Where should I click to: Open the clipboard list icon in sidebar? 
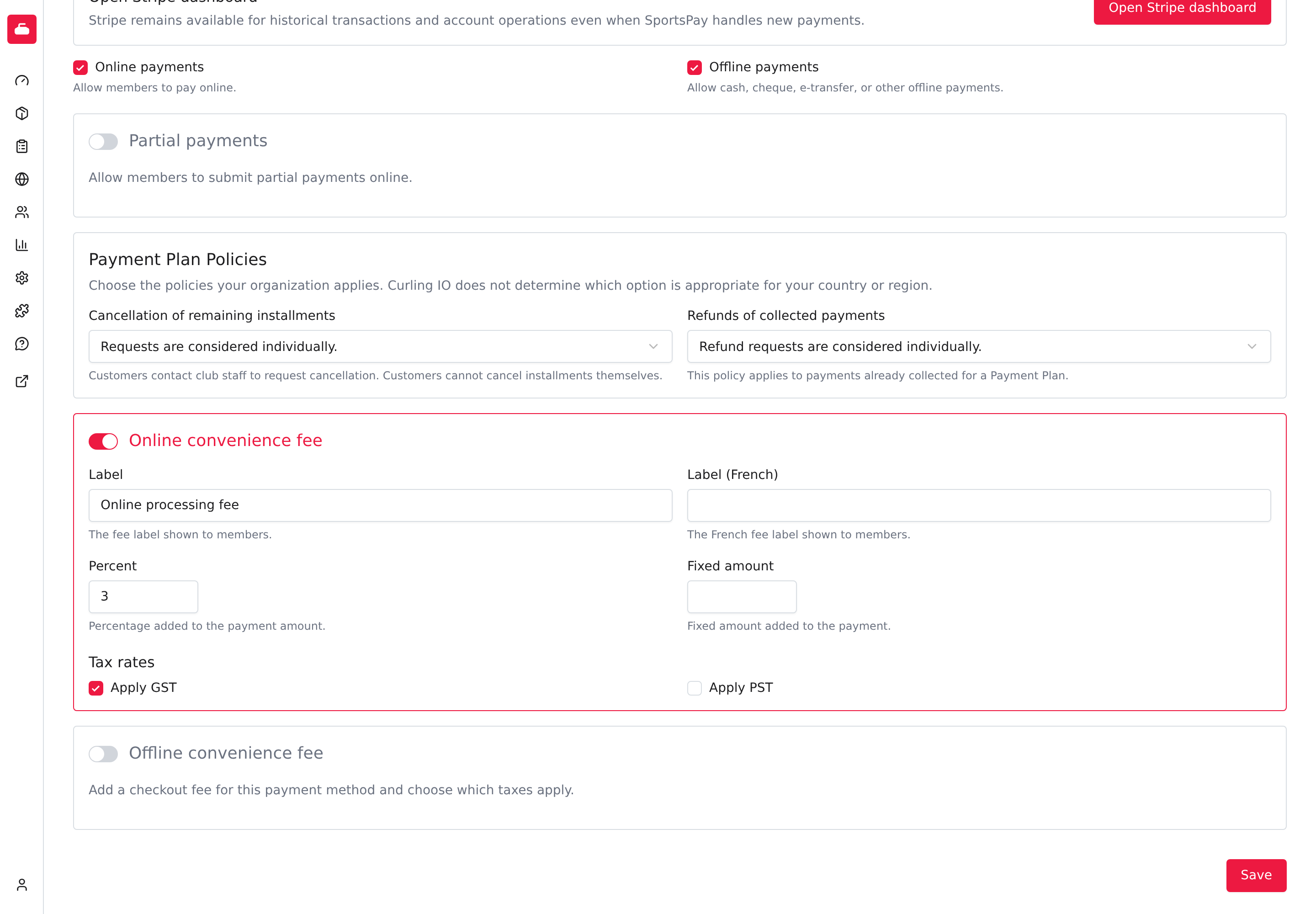22,147
